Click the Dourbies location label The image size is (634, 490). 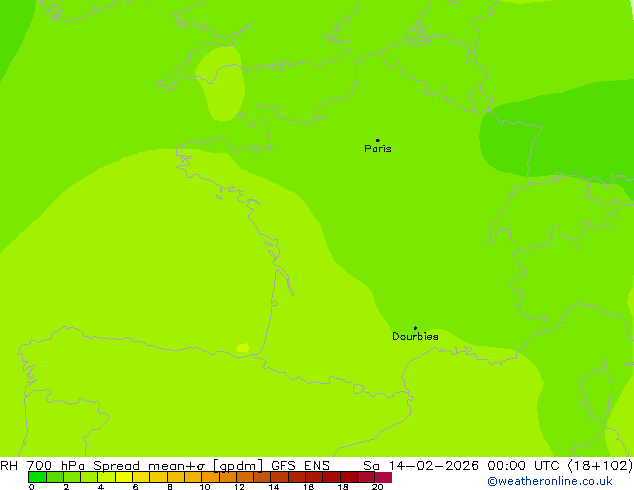[x=415, y=336]
